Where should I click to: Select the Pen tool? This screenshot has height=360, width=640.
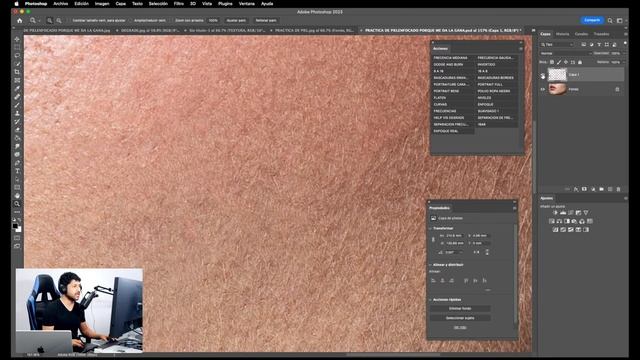pos(17,163)
